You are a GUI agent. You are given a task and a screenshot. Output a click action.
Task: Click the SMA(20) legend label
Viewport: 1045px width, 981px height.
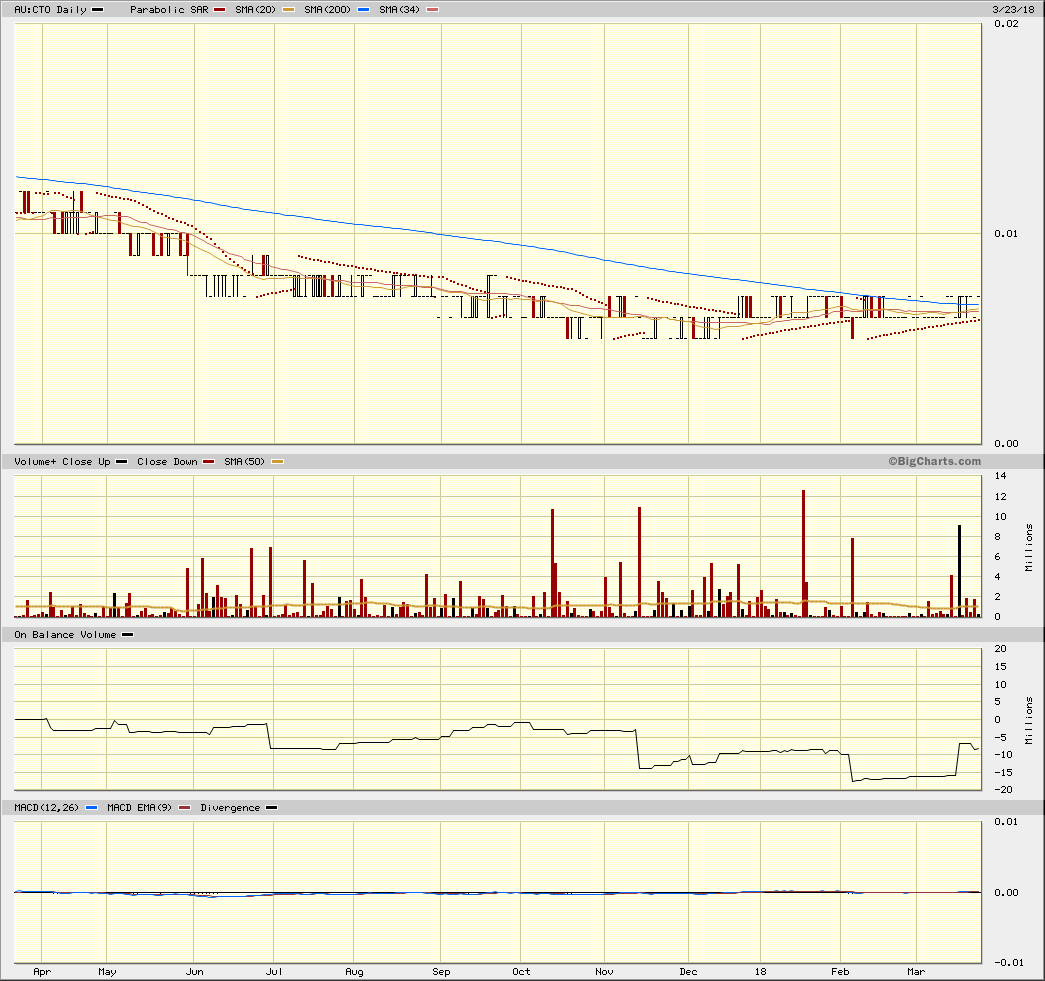click(255, 10)
